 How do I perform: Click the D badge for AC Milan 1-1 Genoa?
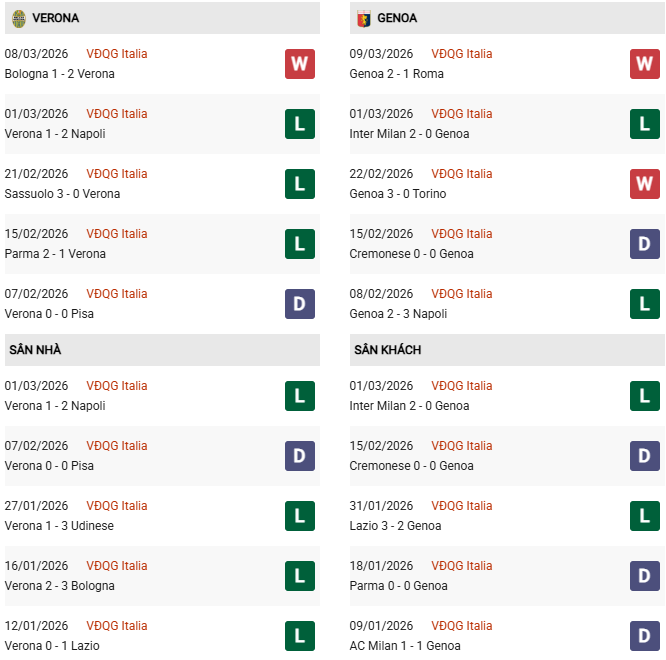click(x=644, y=636)
